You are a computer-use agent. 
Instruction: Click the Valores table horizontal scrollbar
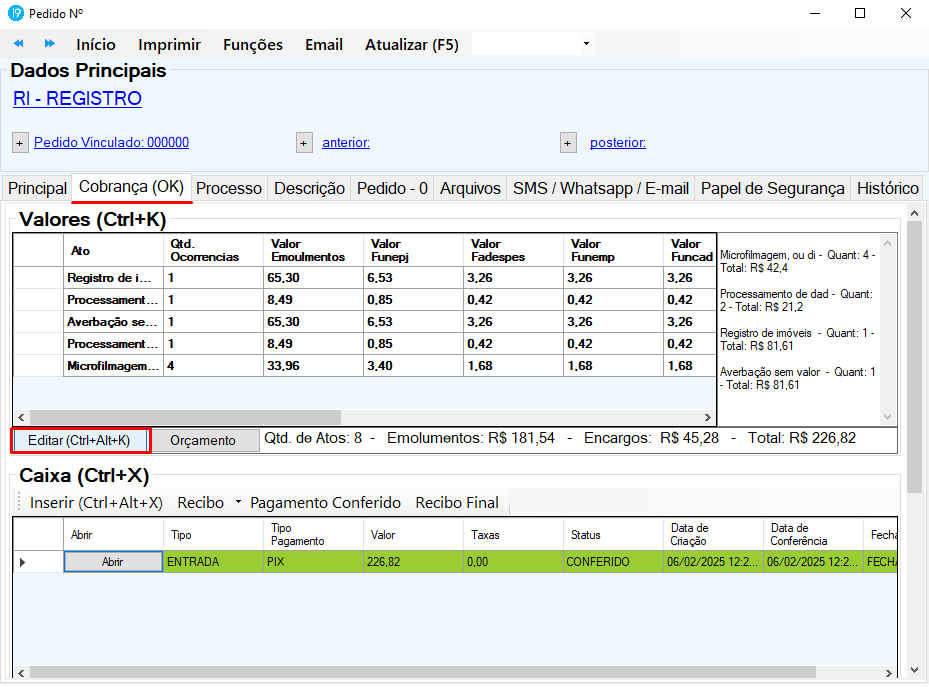(x=185, y=417)
